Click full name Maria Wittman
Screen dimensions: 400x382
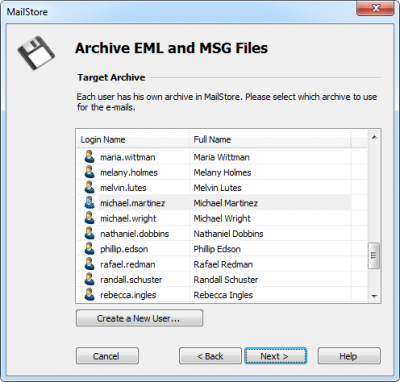pos(221,157)
